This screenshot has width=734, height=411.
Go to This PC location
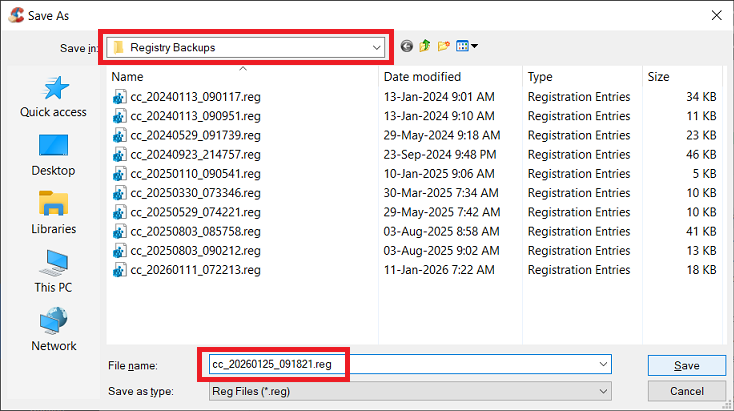(53, 271)
